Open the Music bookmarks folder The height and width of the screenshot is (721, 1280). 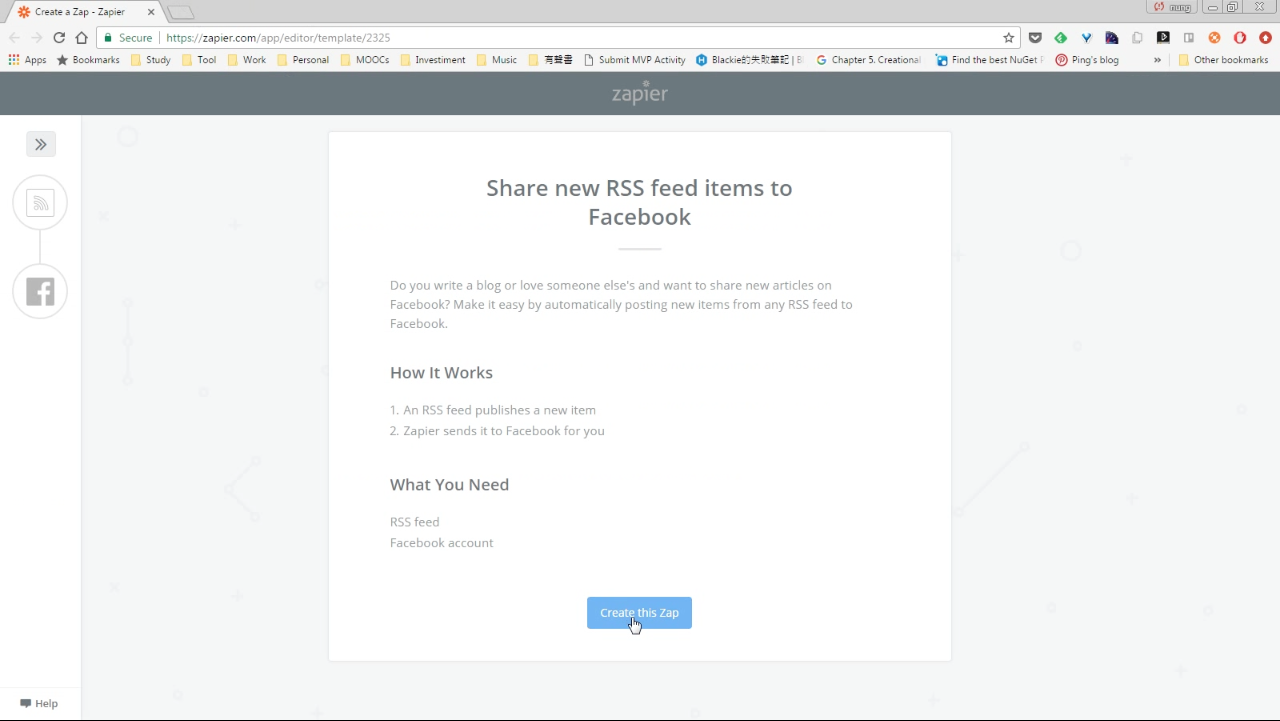[497, 60]
